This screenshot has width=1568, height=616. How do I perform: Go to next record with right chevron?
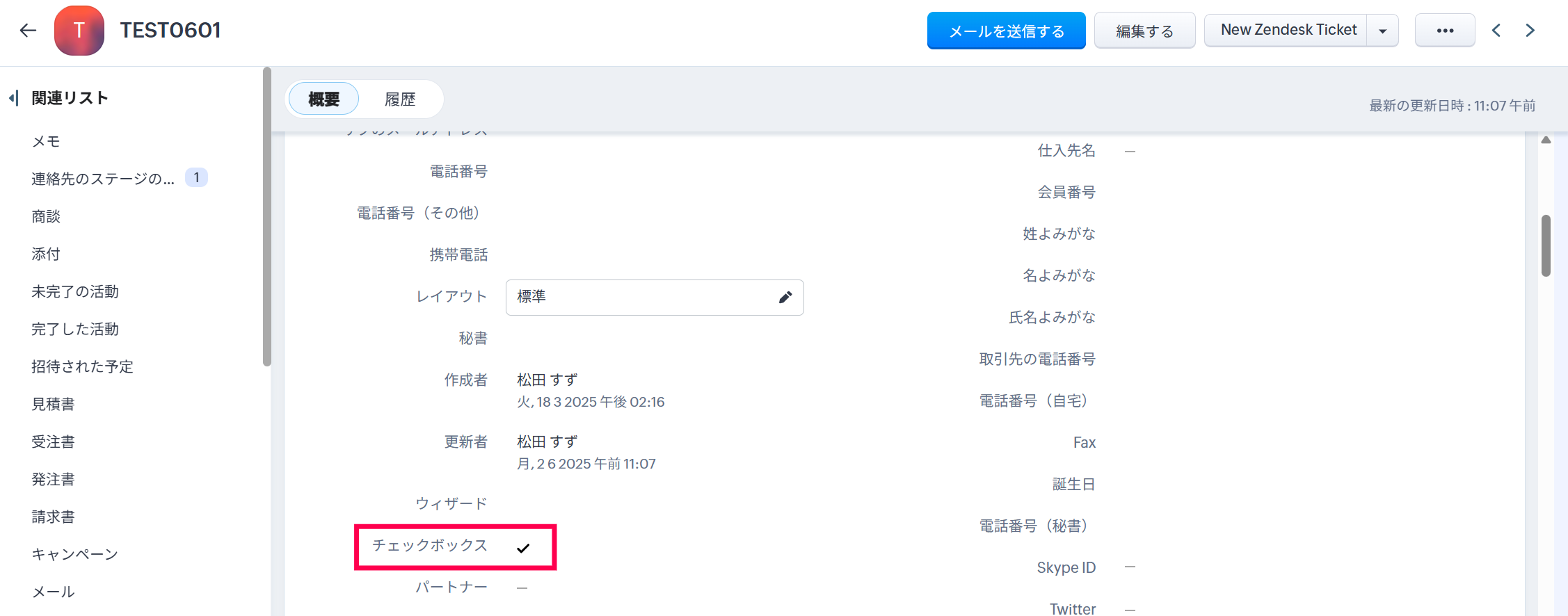pos(1530,31)
